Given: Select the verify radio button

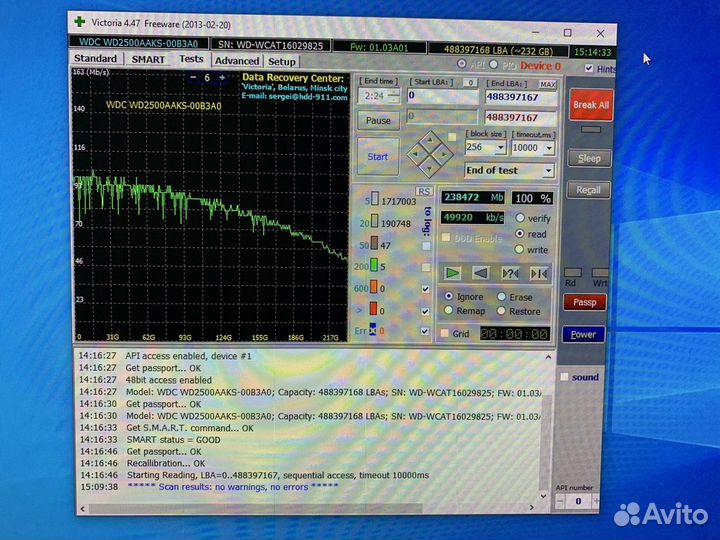Looking at the screenshot, I should 520,218.
